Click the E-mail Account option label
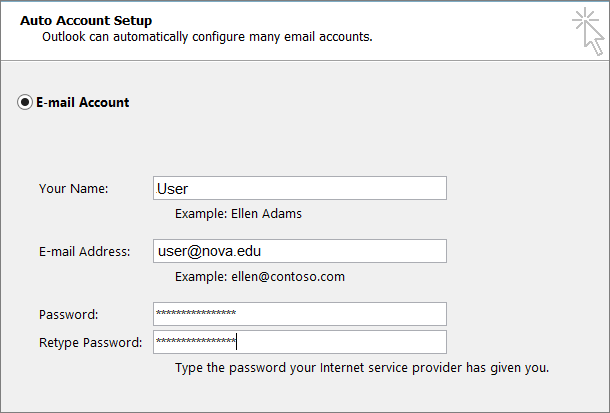Viewport: 610px width, 413px height. click(x=83, y=102)
